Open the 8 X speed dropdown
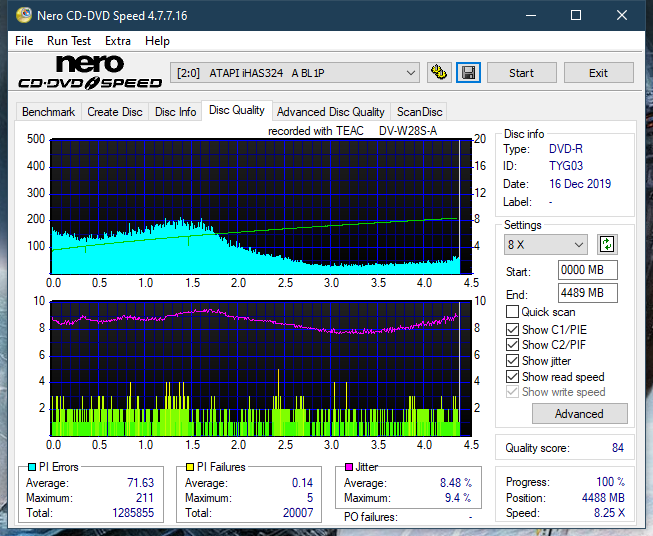The image size is (653, 536). [546, 244]
